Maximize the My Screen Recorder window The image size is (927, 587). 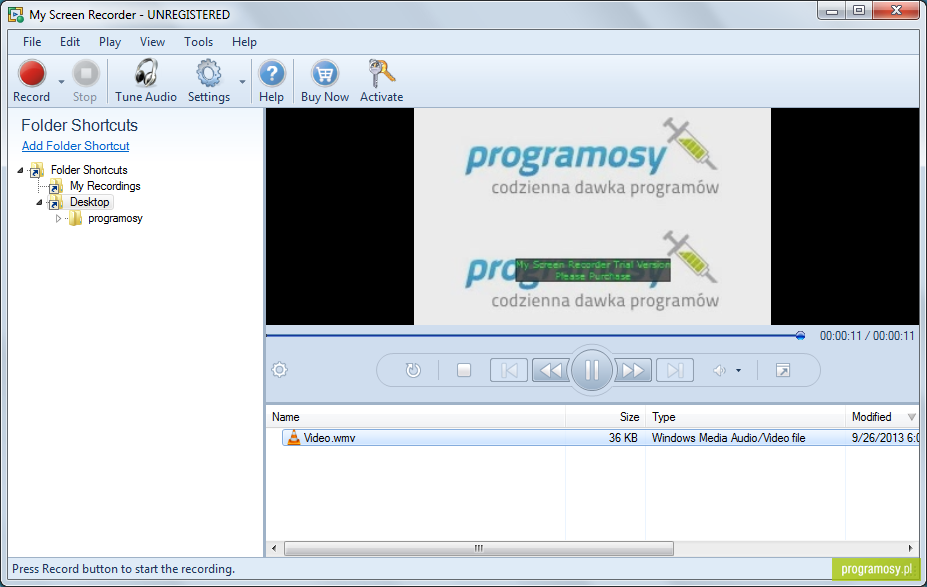(x=859, y=11)
